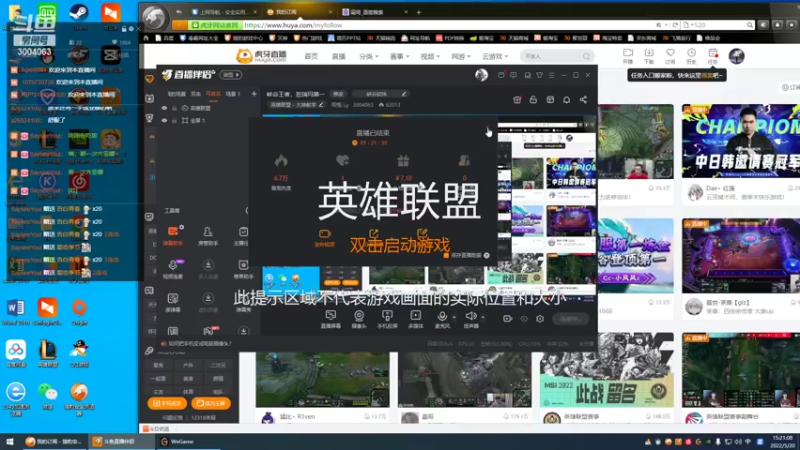Image resolution: width=800 pixels, height=450 pixels.
Task: Toggle visibility of the 全屏 1 source
Action: pos(164,120)
